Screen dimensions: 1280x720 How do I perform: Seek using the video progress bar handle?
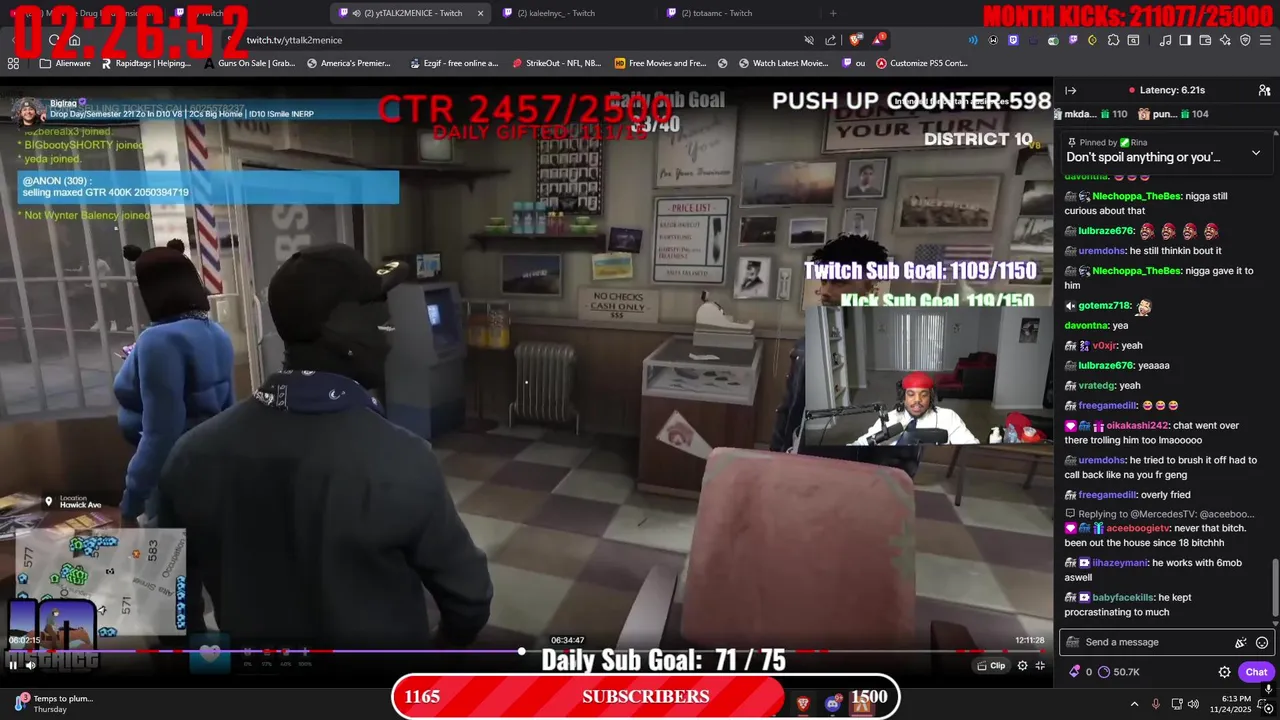click(521, 651)
